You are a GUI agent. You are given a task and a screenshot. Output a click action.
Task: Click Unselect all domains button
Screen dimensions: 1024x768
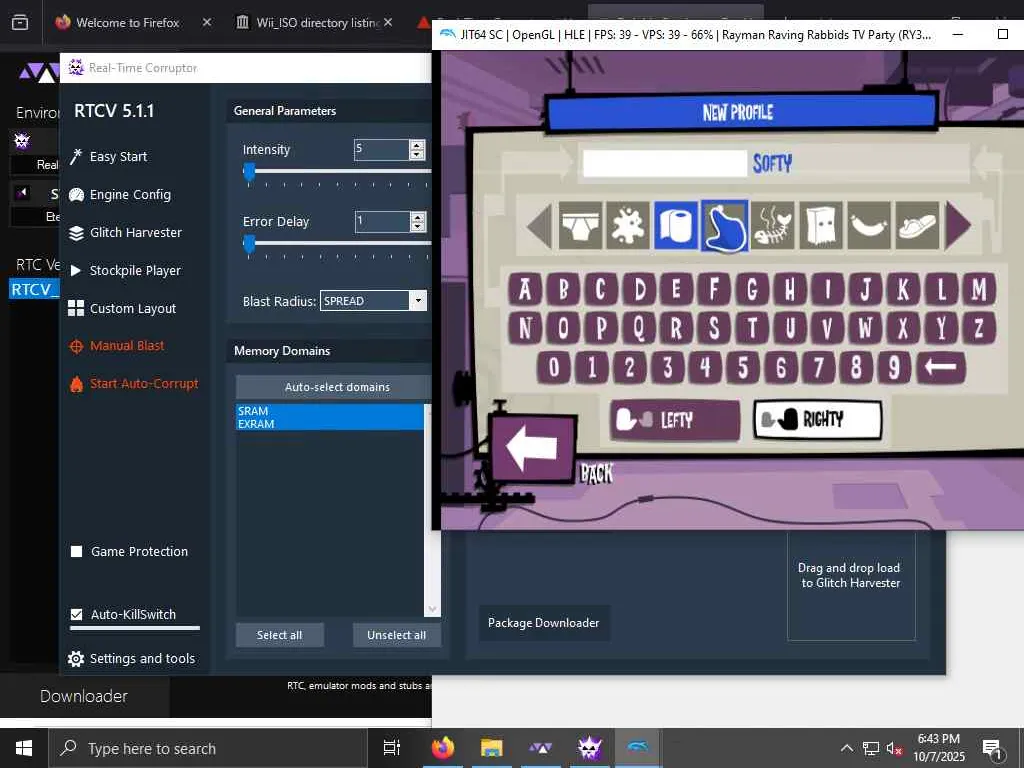click(x=396, y=635)
